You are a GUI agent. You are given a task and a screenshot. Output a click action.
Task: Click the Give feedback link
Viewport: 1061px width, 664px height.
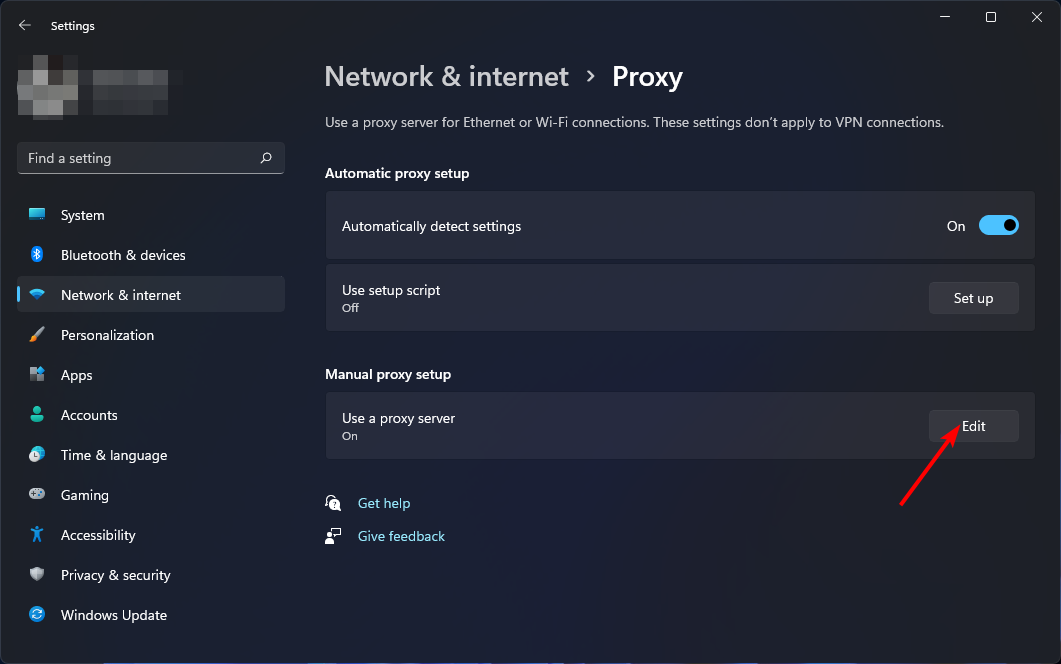tap(401, 536)
